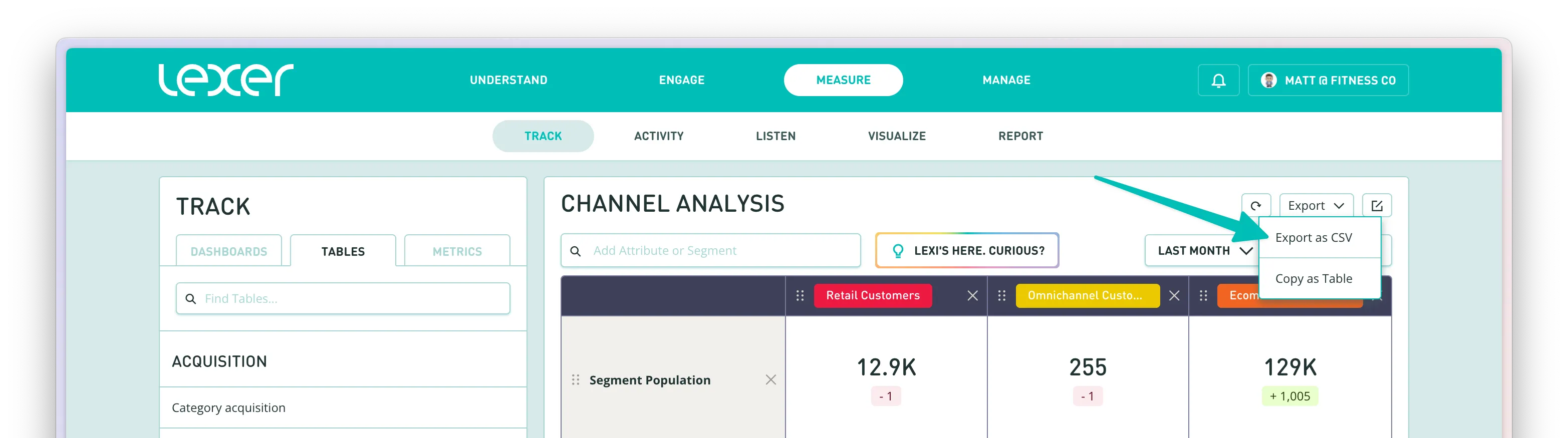Click the lightbulb icon next to Lexi

pos(898,251)
